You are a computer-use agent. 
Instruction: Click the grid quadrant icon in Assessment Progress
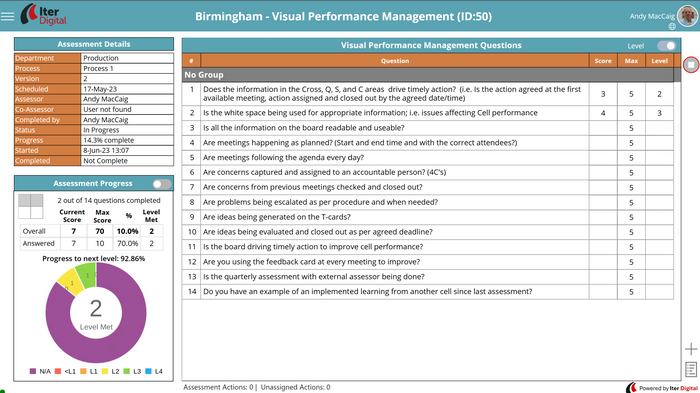click(30, 206)
